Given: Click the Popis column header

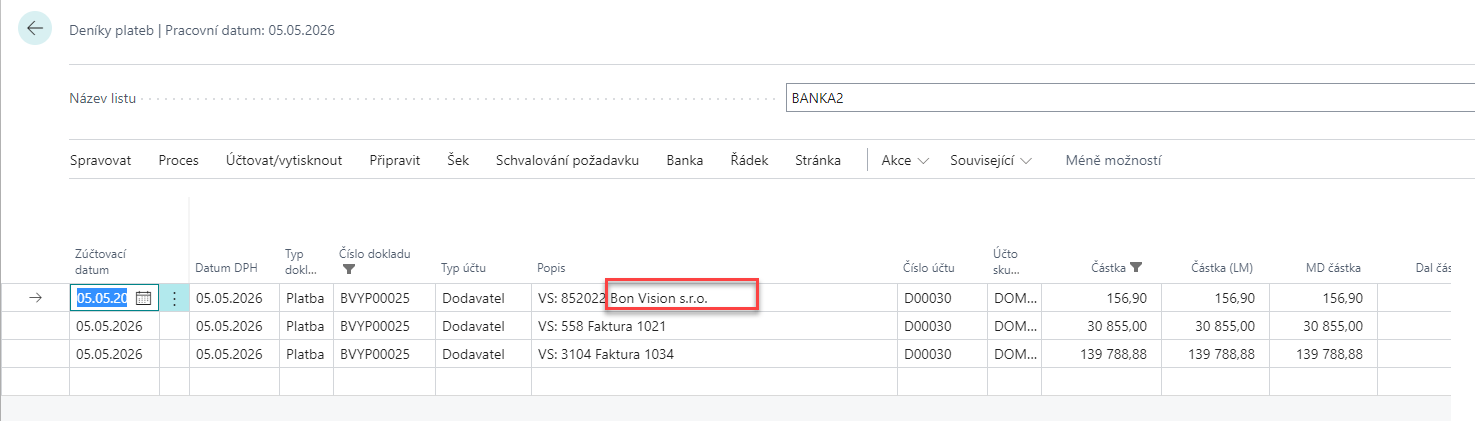Looking at the screenshot, I should (x=552, y=268).
